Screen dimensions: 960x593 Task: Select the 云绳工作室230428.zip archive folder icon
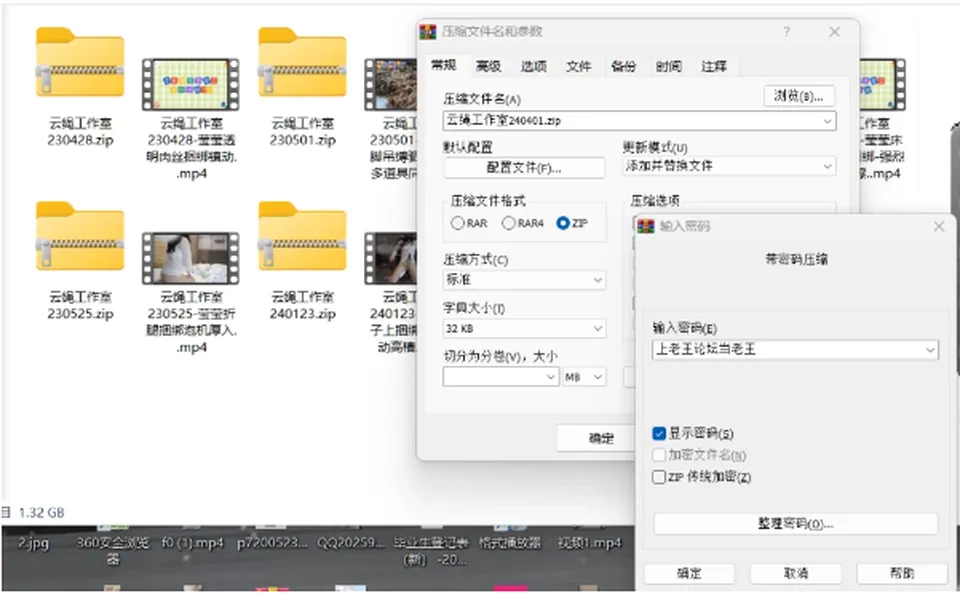click(80, 62)
